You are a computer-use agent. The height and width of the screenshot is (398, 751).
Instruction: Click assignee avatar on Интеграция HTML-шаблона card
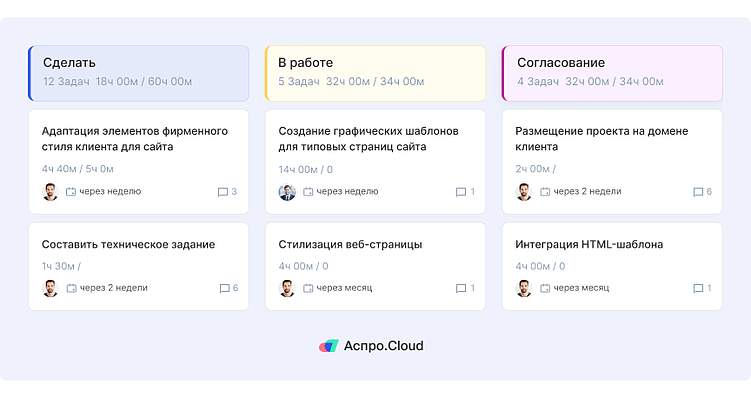click(524, 288)
